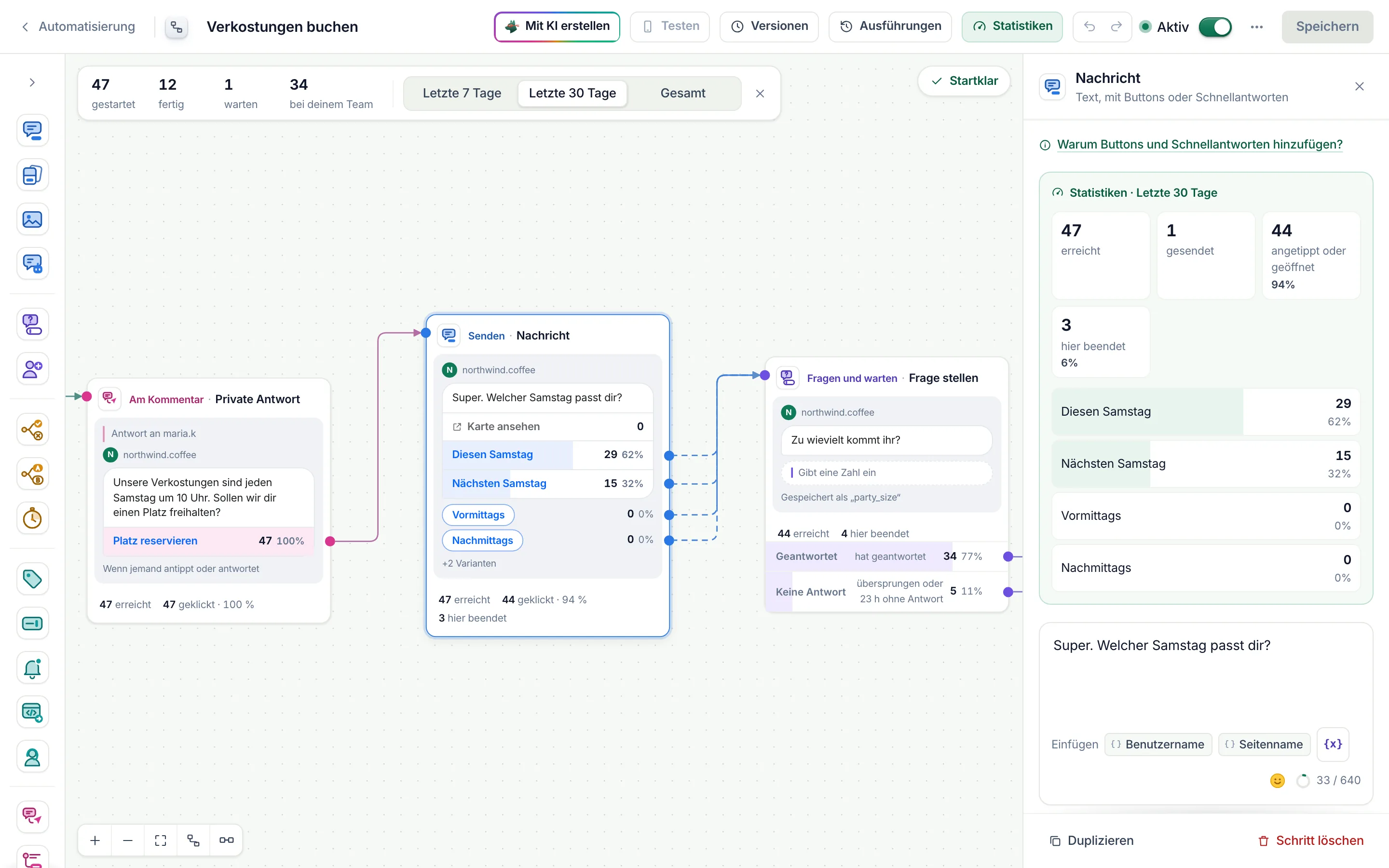The height and width of the screenshot is (868, 1389).
Task: Switch statistics range to Gesamt
Action: pyautogui.click(x=682, y=93)
